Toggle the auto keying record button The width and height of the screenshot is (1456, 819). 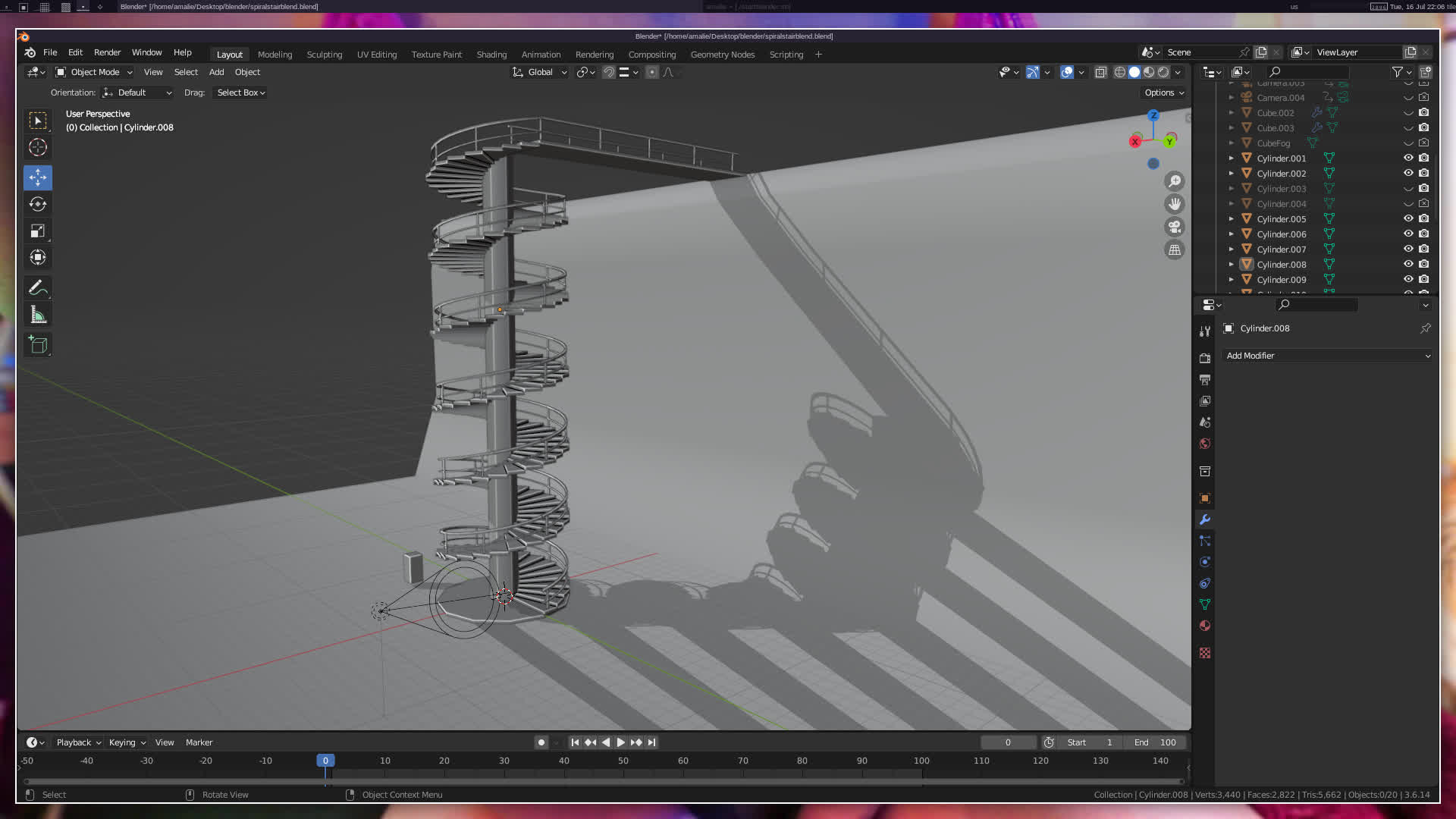click(x=541, y=742)
